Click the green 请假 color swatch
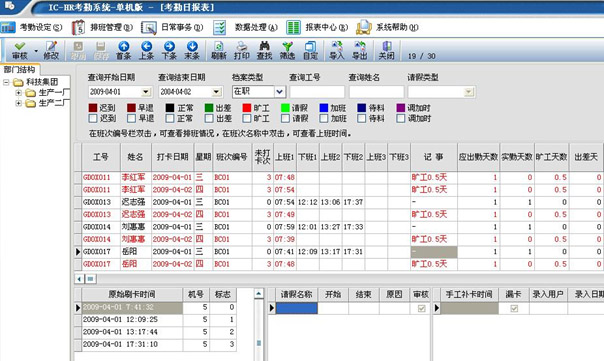Viewport: 604px width, 361px height. 285,107
